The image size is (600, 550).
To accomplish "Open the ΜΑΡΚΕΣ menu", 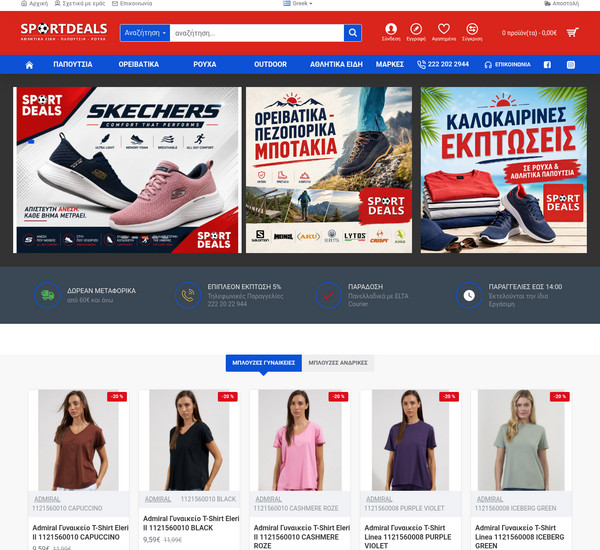I will point(390,64).
